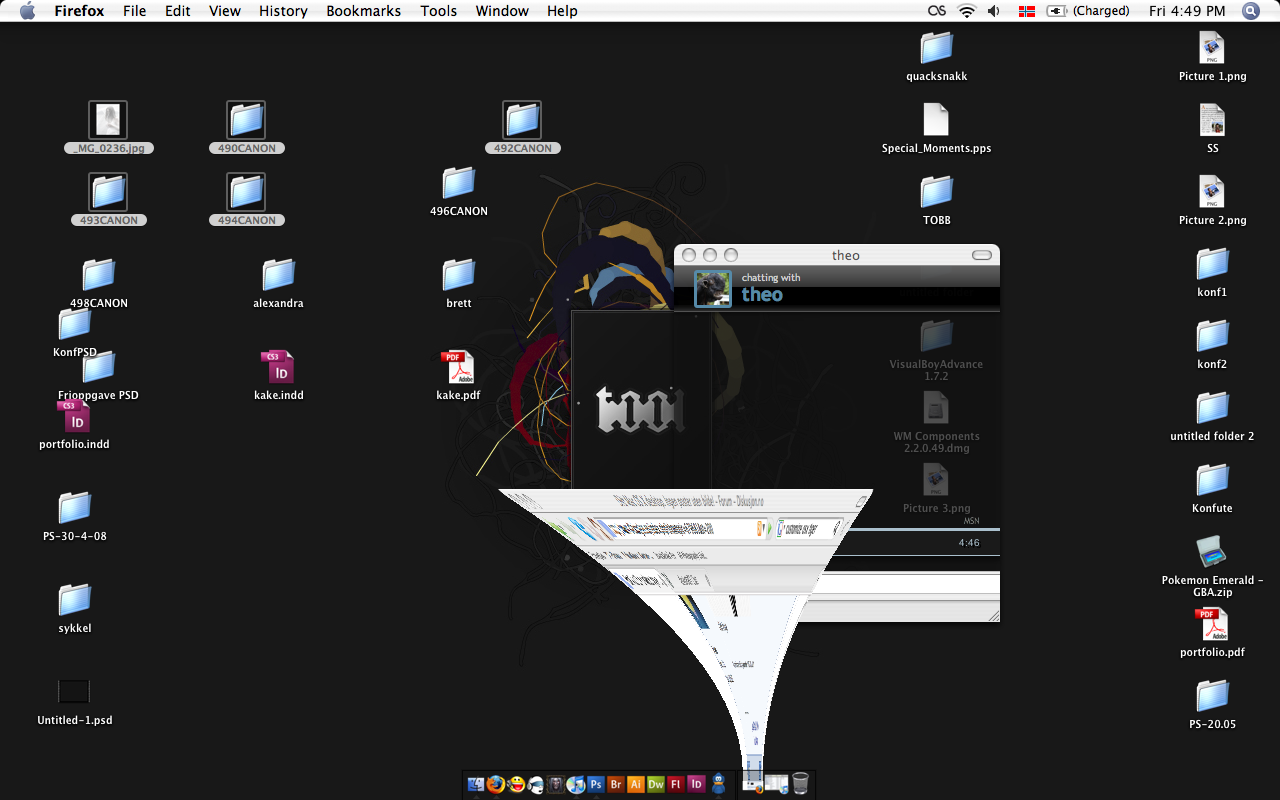The height and width of the screenshot is (800, 1280).
Task: Click the Adium bird dock icon
Action: click(x=718, y=785)
